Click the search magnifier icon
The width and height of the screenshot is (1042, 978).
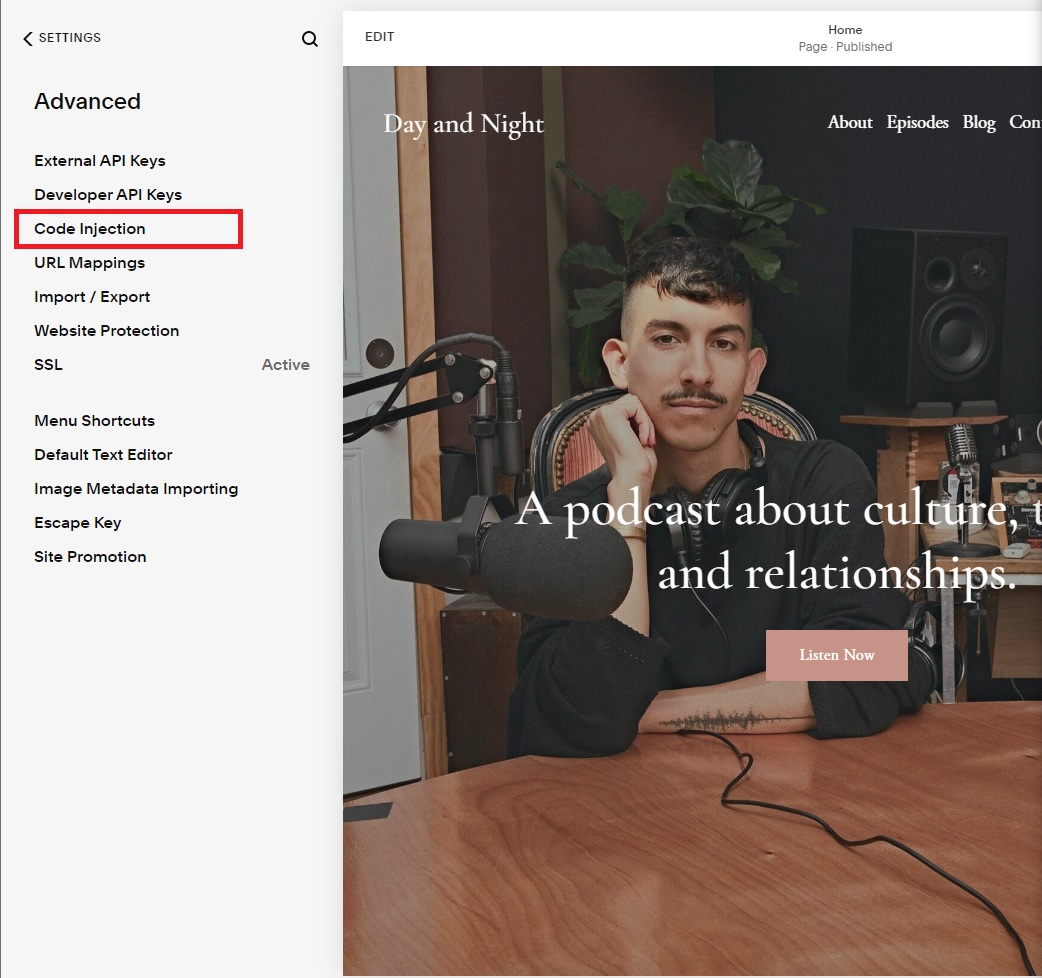click(310, 39)
